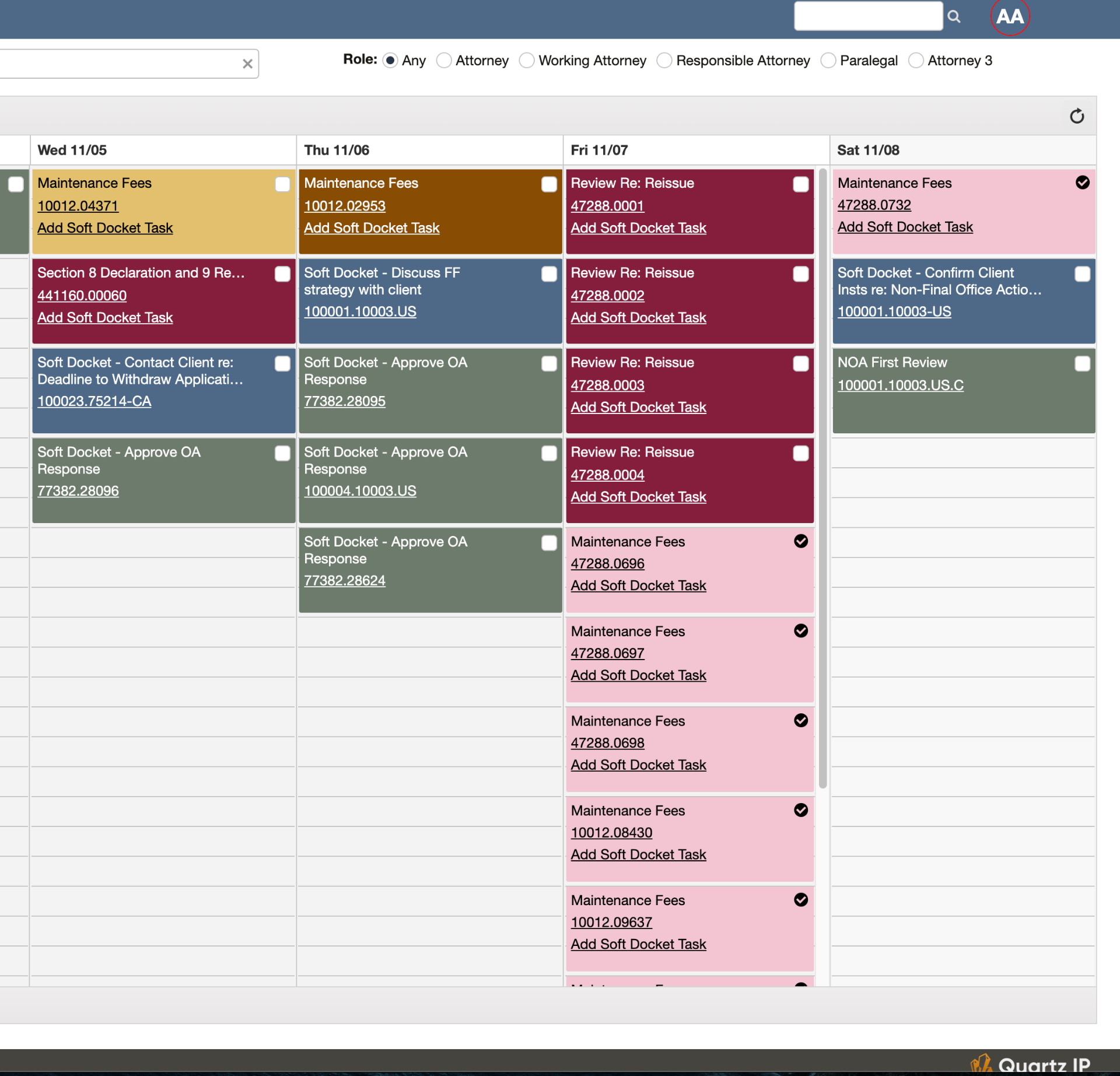
Task: Tick Soft Docket Discuss FF strategy checkbox
Action: coord(549,274)
